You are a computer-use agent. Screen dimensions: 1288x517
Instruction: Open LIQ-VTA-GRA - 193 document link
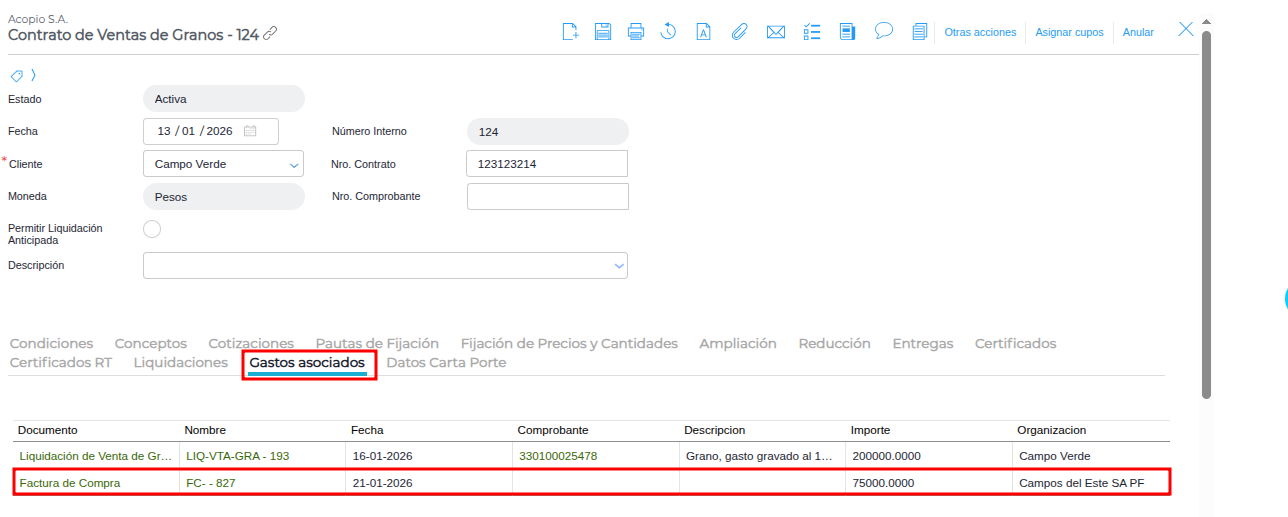[x=238, y=456]
